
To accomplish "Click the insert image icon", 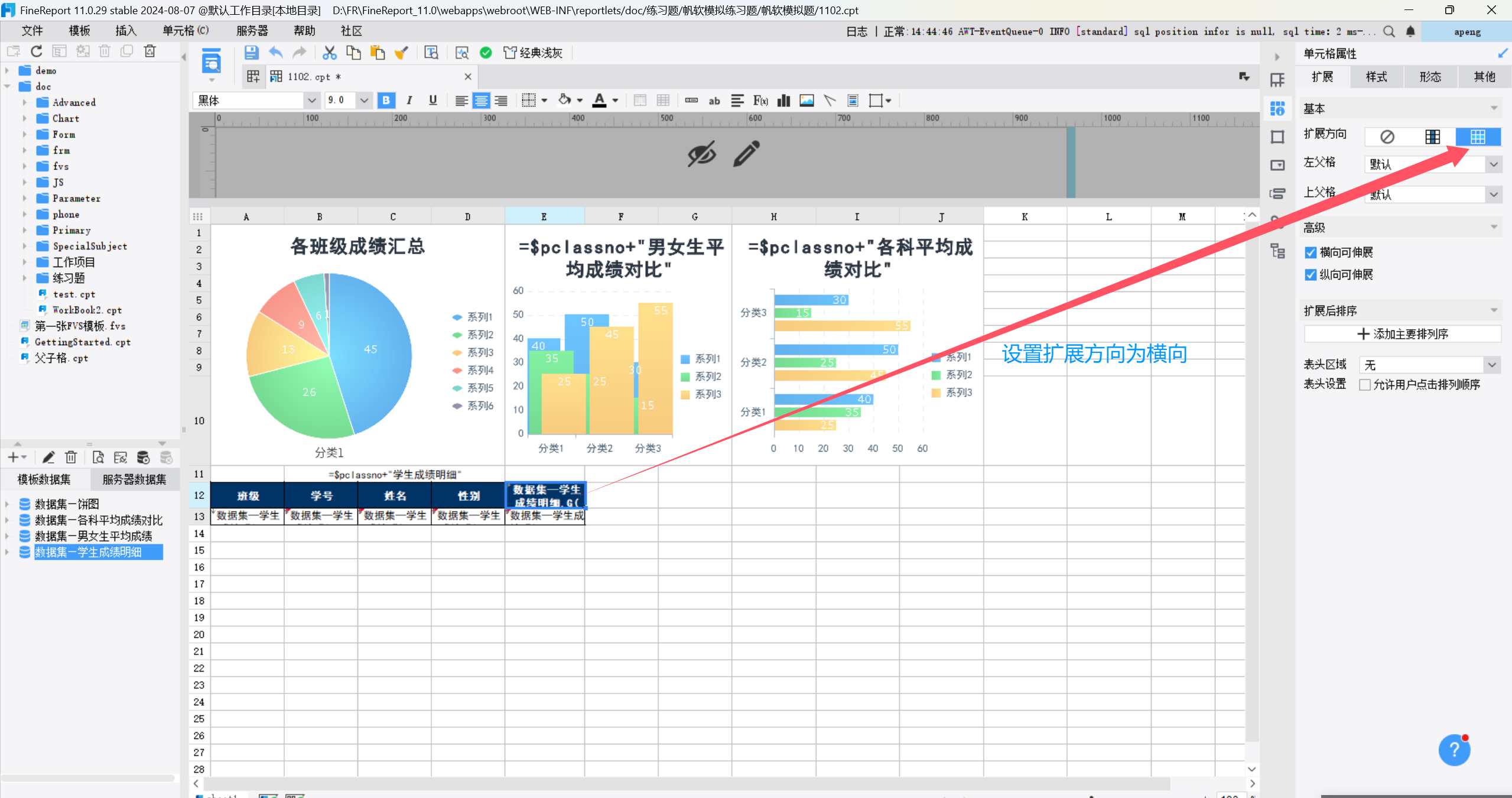I will [807, 100].
